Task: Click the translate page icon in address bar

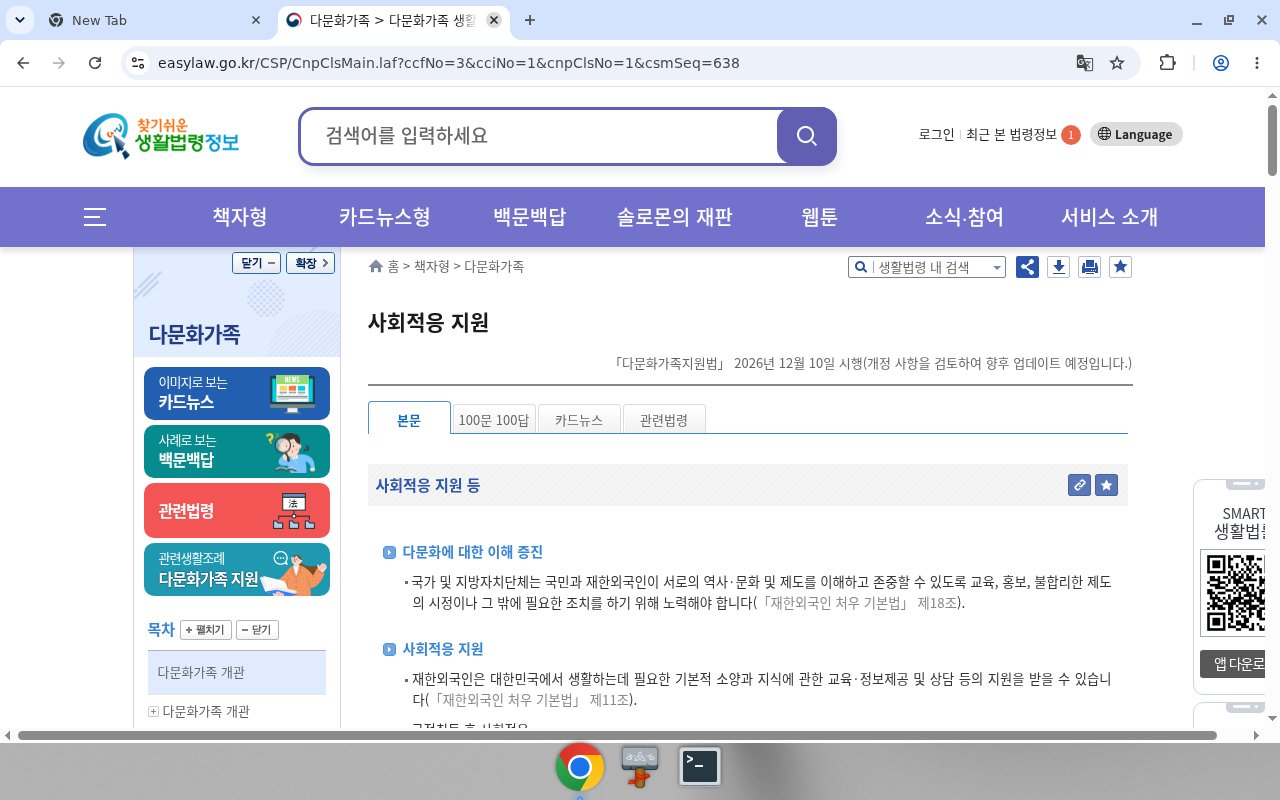Action: (x=1084, y=63)
